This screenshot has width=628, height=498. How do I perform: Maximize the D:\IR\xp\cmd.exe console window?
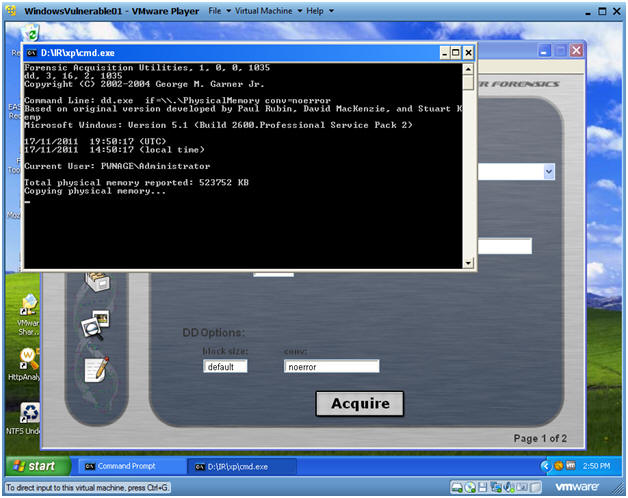pos(456,53)
